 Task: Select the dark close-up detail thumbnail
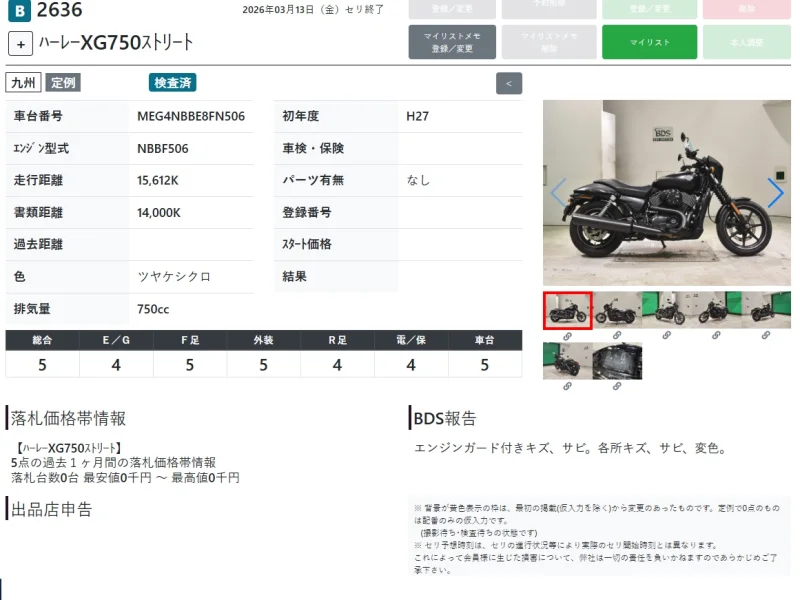click(x=617, y=361)
